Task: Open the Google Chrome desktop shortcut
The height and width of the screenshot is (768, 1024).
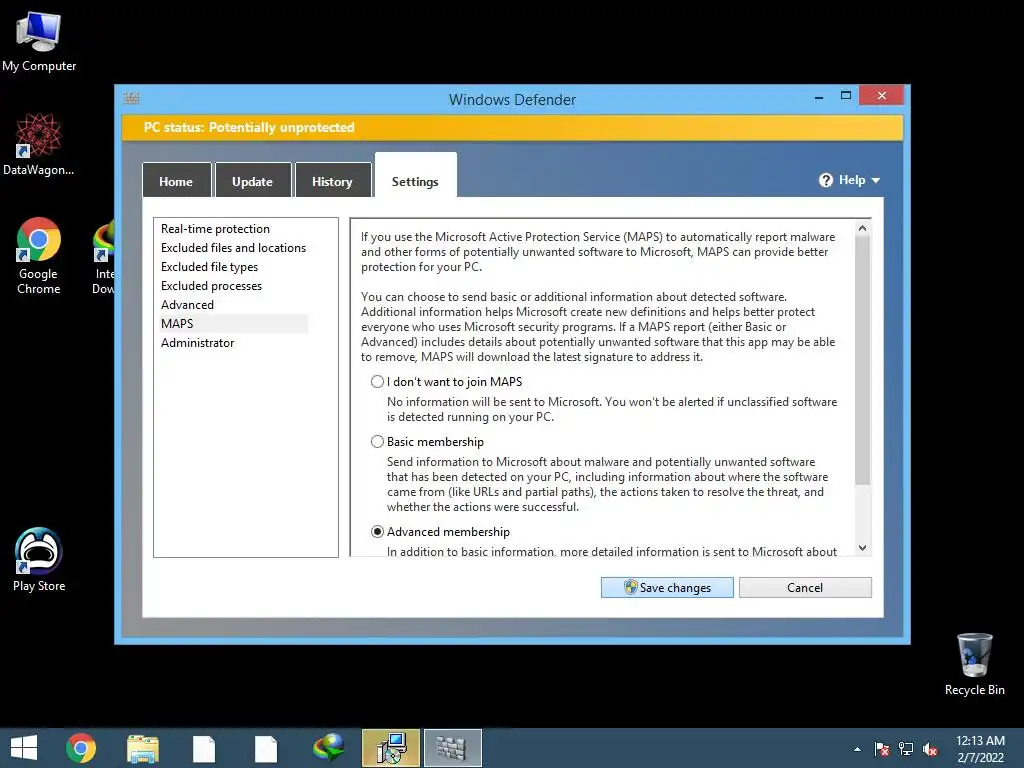Action: 39,255
